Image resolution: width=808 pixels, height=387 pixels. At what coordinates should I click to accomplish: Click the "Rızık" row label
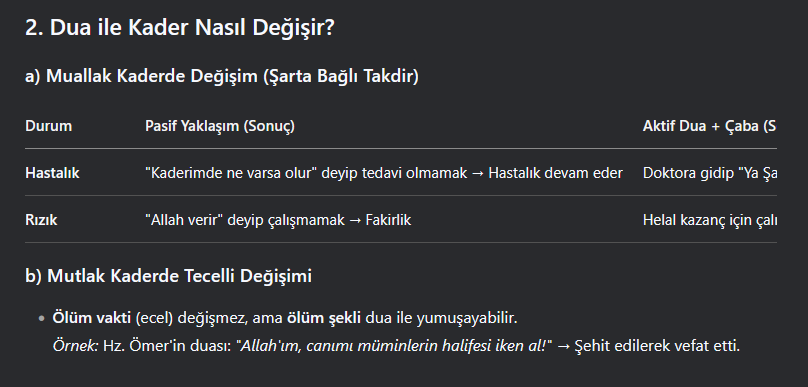click(x=41, y=220)
